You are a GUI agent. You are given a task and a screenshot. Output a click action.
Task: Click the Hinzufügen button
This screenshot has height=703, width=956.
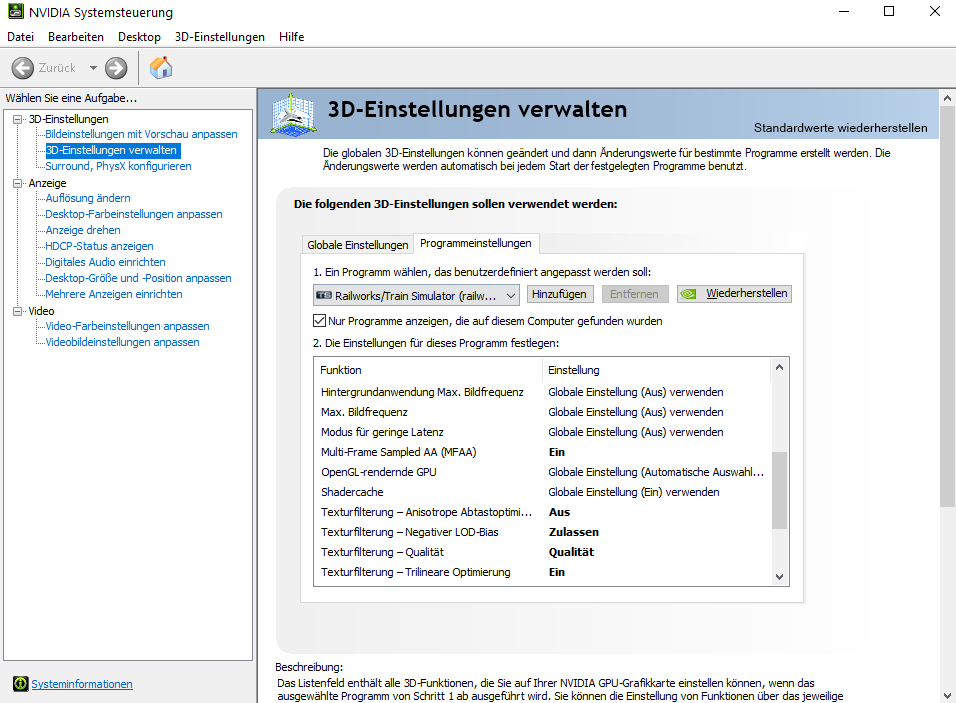(x=560, y=294)
